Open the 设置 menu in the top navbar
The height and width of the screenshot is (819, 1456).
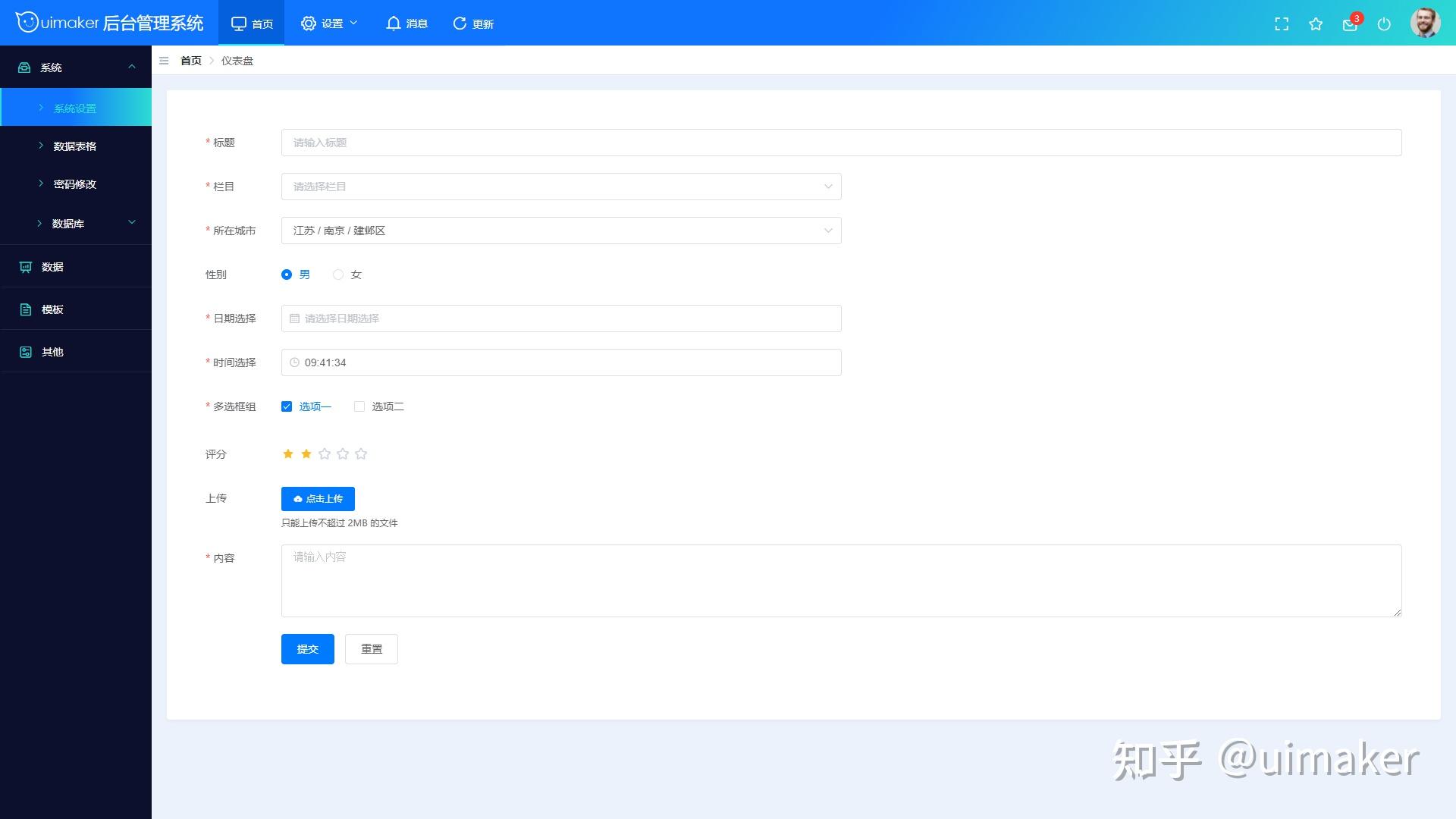(x=329, y=24)
